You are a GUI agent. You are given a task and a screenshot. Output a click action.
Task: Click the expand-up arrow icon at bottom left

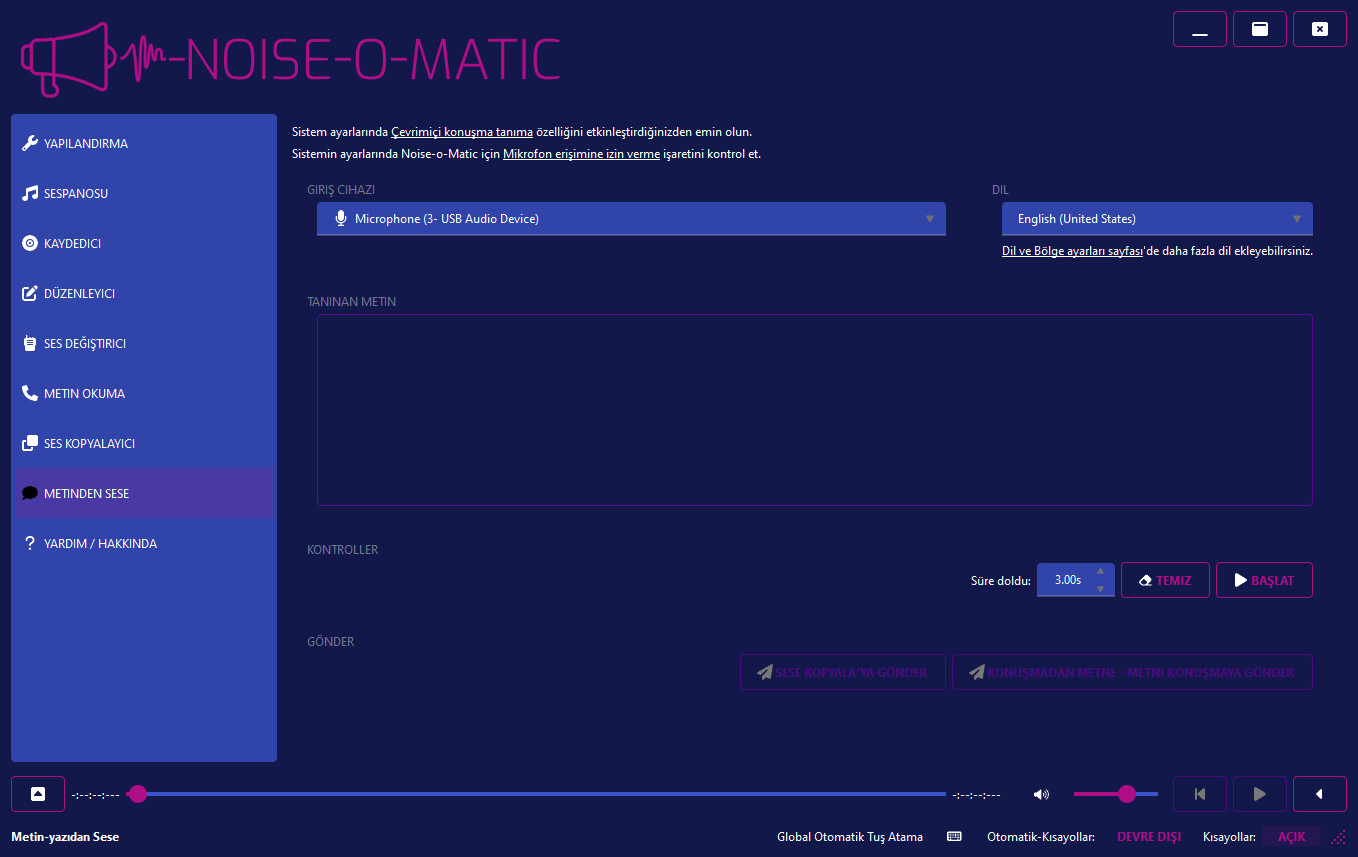click(x=38, y=794)
